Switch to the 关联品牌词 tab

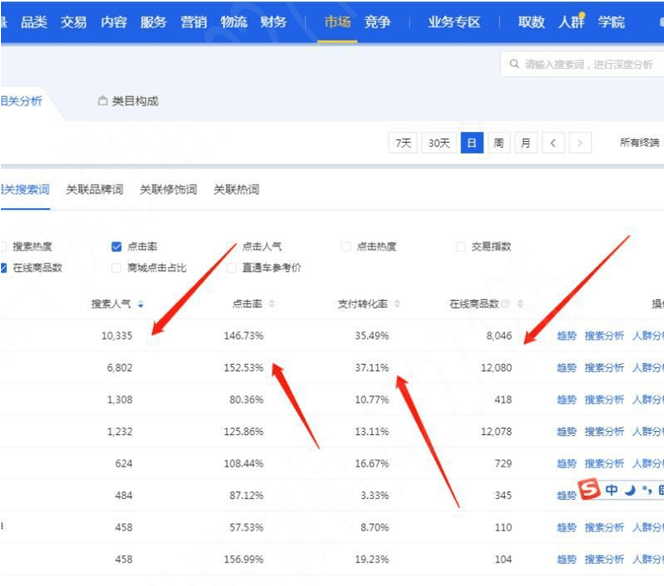(95, 189)
